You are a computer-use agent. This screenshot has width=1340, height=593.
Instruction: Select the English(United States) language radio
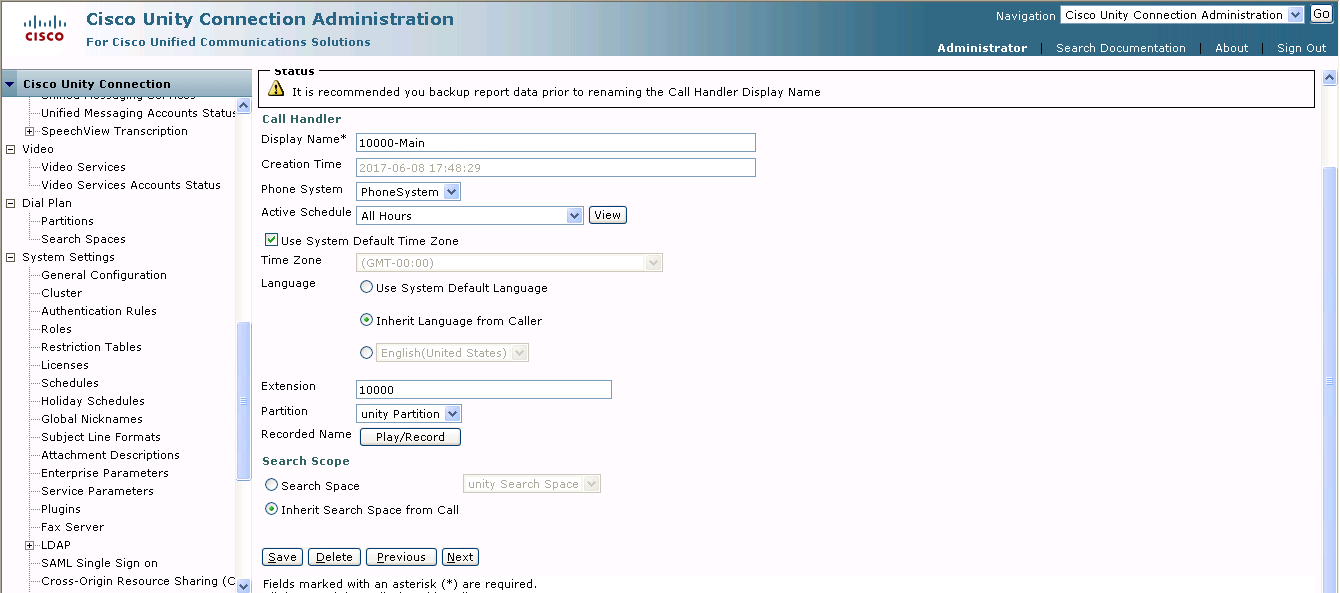point(366,352)
